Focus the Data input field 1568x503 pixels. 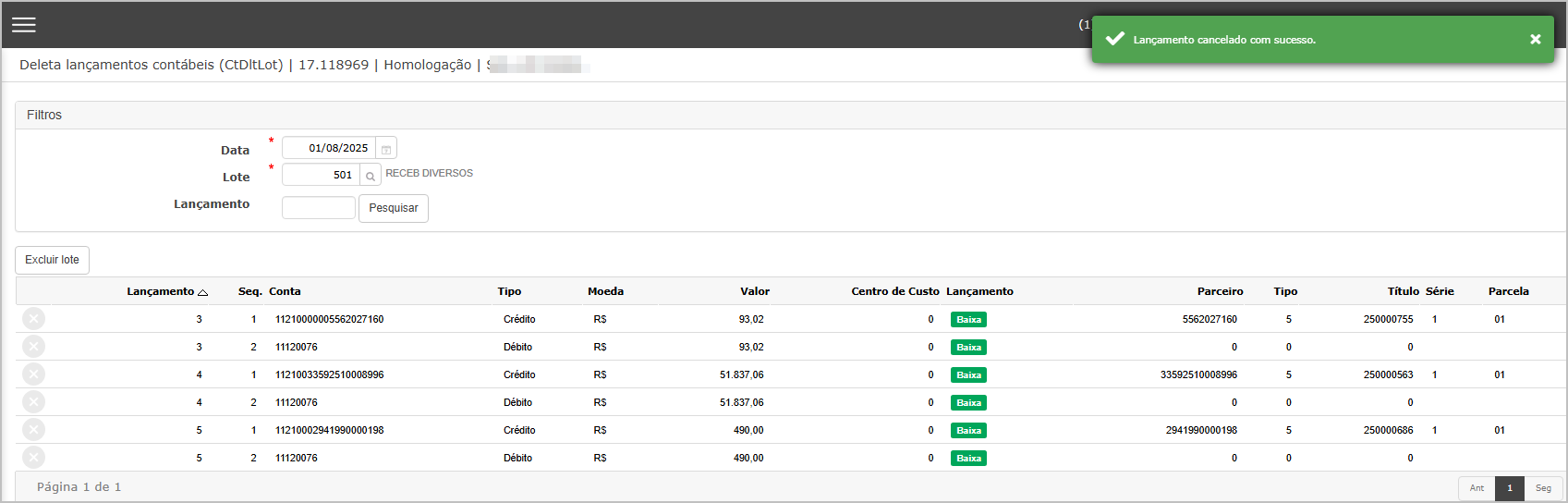click(328, 148)
